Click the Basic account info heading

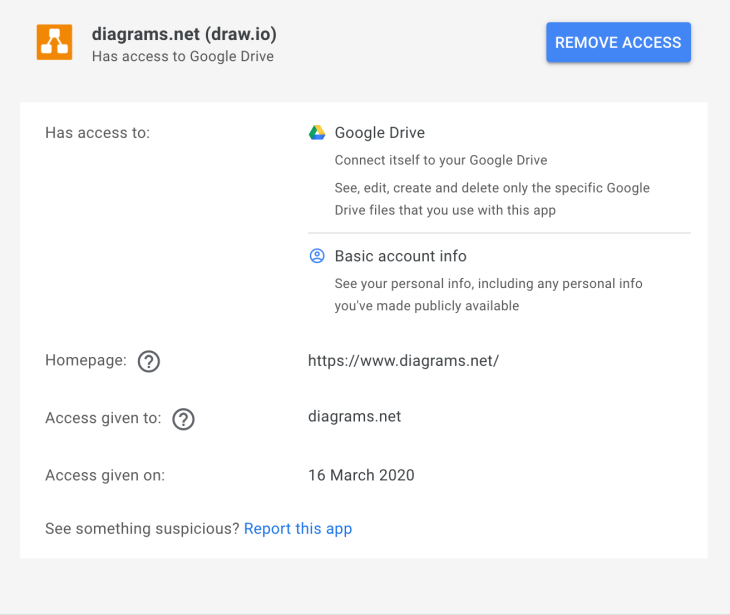tap(400, 256)
